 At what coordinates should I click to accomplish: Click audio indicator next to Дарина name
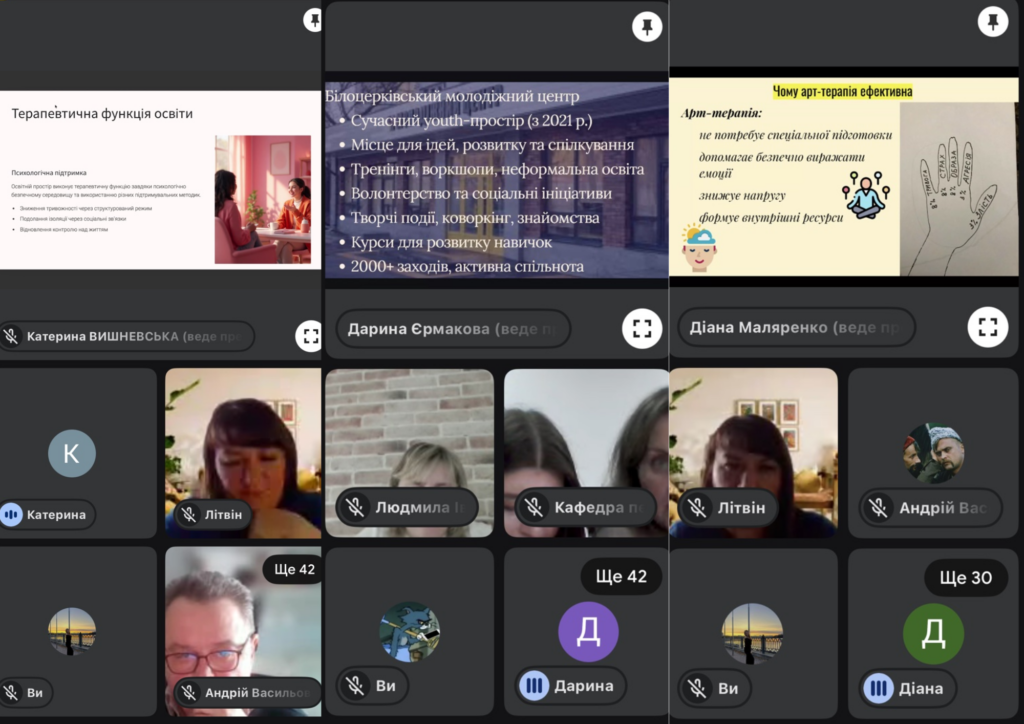[x=534, y=686]
